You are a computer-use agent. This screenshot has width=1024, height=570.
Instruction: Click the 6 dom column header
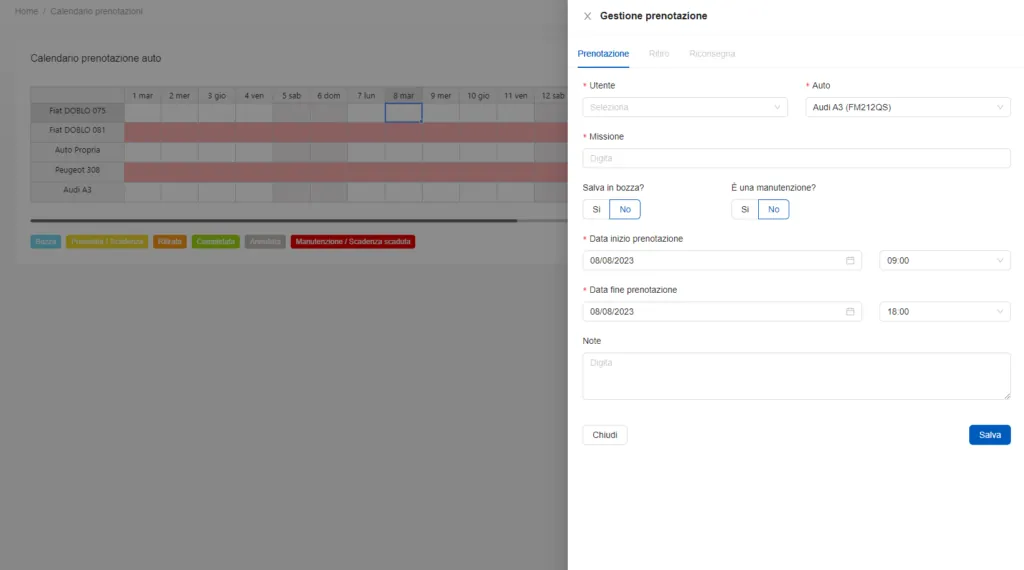point(328,95)
